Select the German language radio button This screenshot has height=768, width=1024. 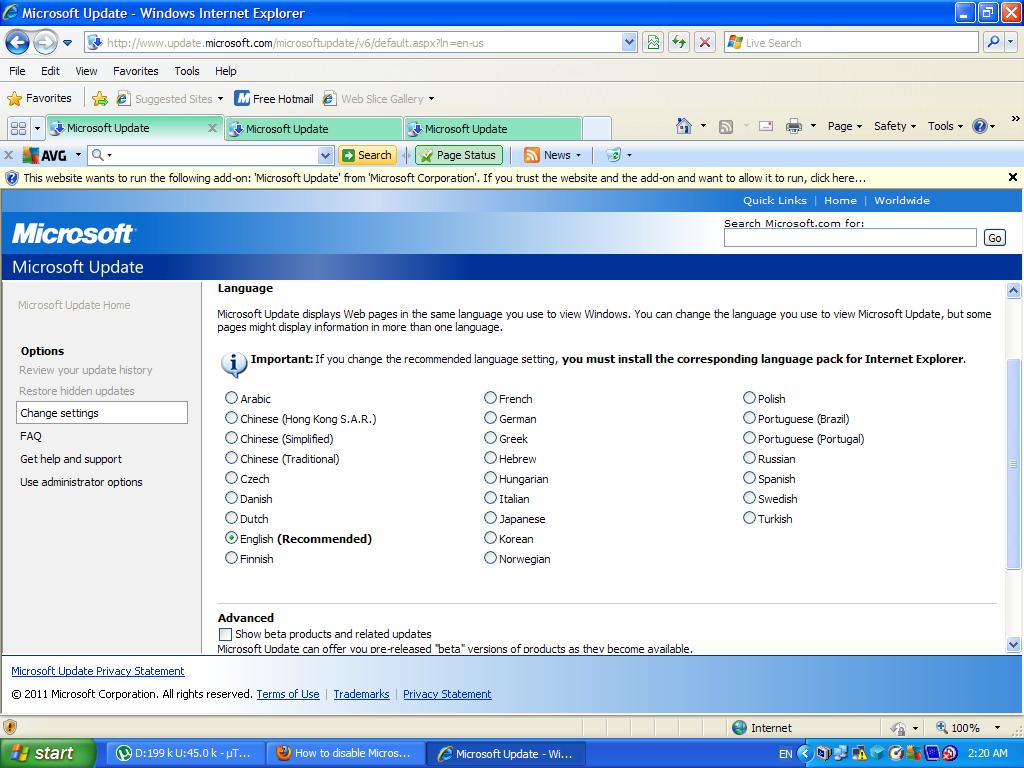(490, 418)
